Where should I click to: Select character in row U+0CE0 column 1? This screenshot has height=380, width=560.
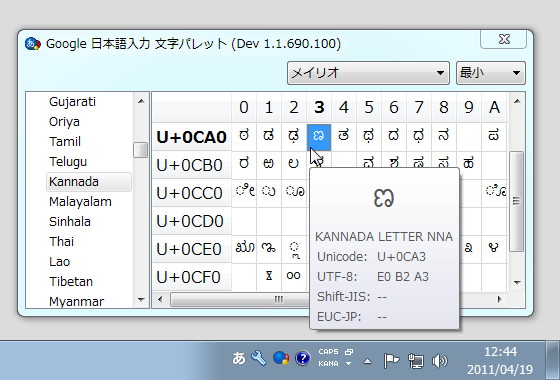click(269, 249)
